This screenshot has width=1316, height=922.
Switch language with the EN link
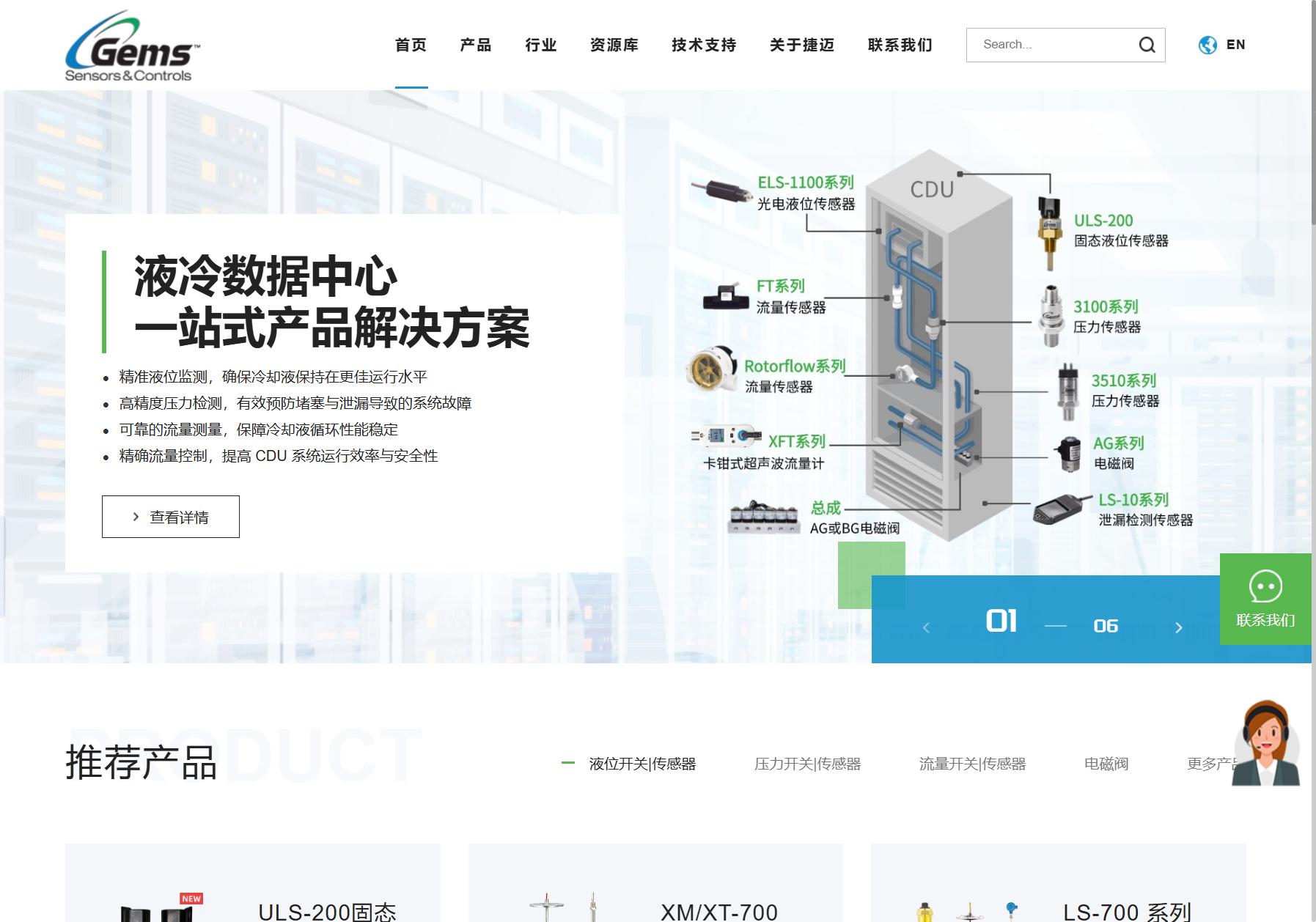1236,45
